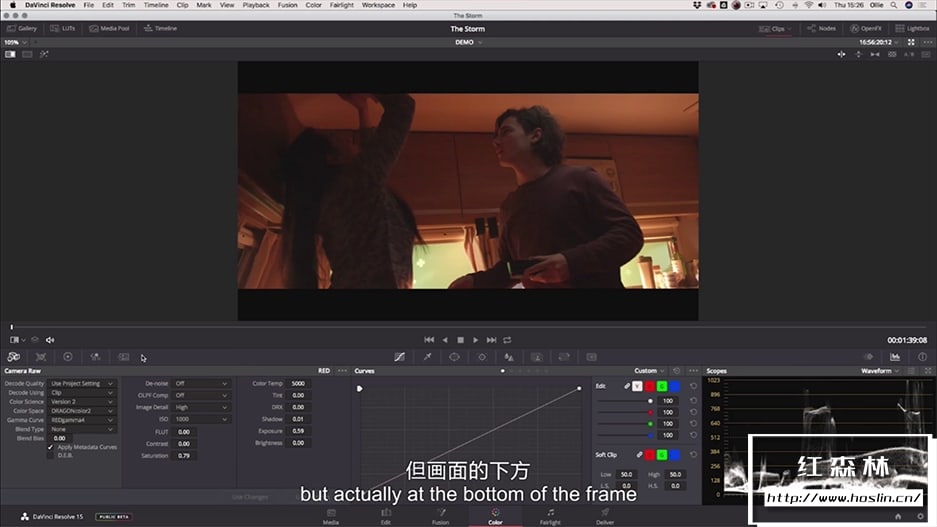Open the Key palette icon
Viewport: 937px width, 527px height.
[x=537, y=357]
